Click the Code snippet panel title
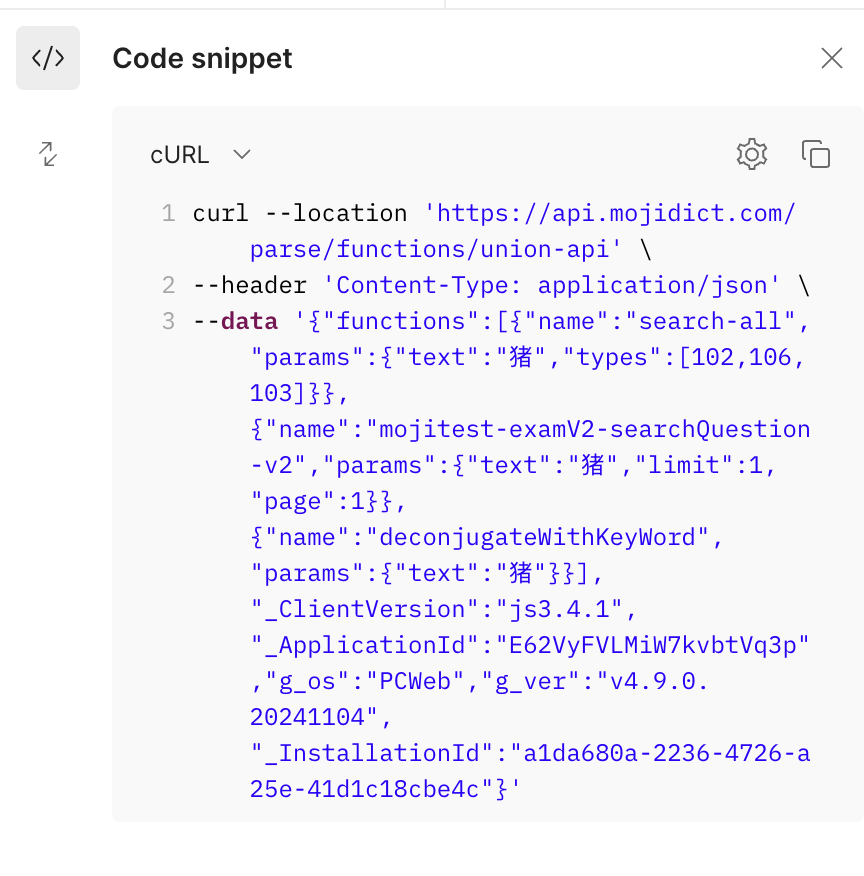 coord(202,58)
